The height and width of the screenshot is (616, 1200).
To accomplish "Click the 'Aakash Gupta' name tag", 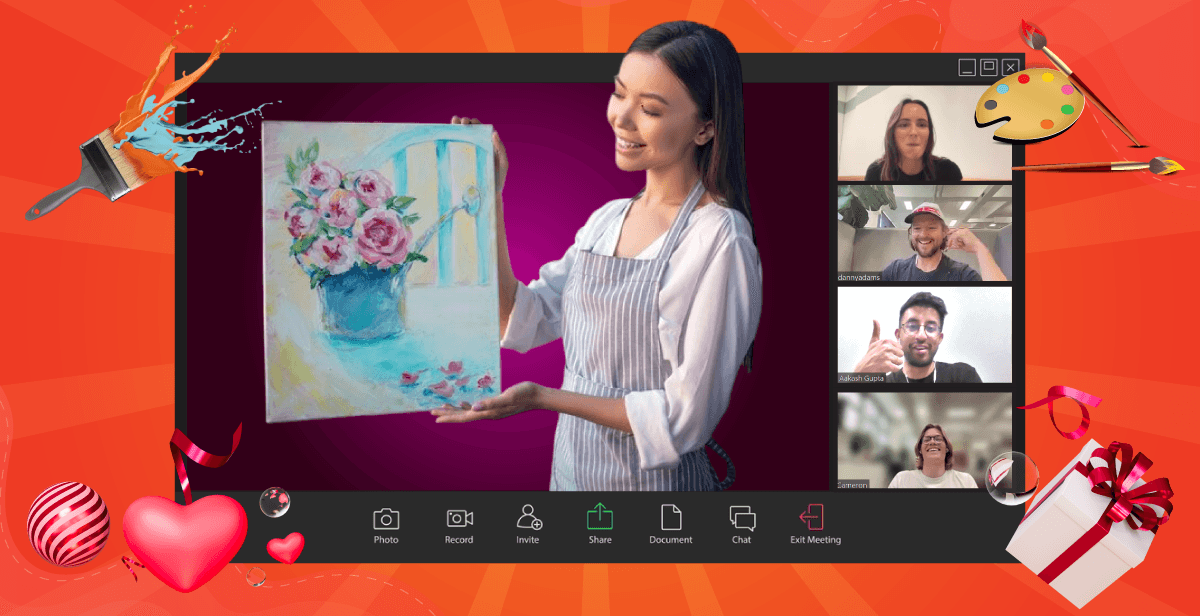I will click(x=861, y=378).
